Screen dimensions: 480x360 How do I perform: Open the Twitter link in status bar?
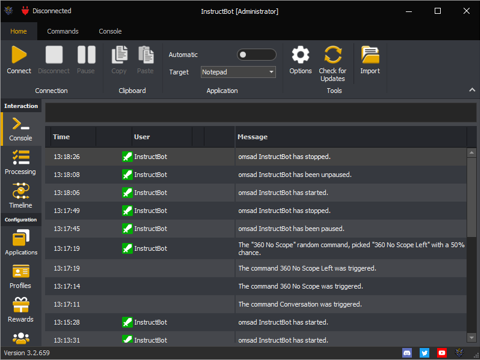point(424,353)
